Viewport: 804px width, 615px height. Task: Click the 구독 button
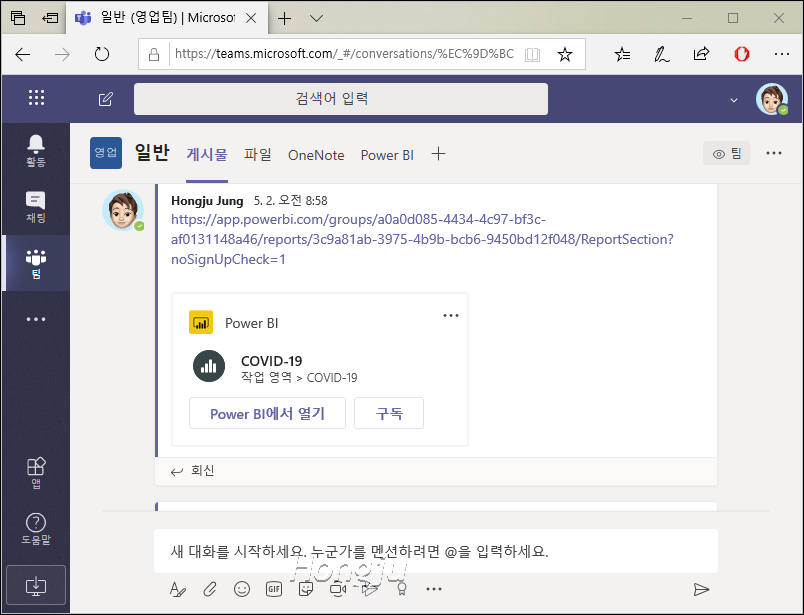pyautogui.click(x=389, y=413)
